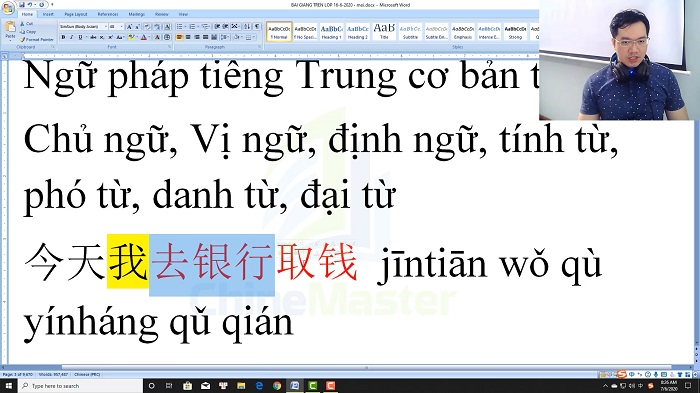The height and width of the screenshot is (393, 700).
Task: Click the Multilevel List icon
Action: pos(205,27)
